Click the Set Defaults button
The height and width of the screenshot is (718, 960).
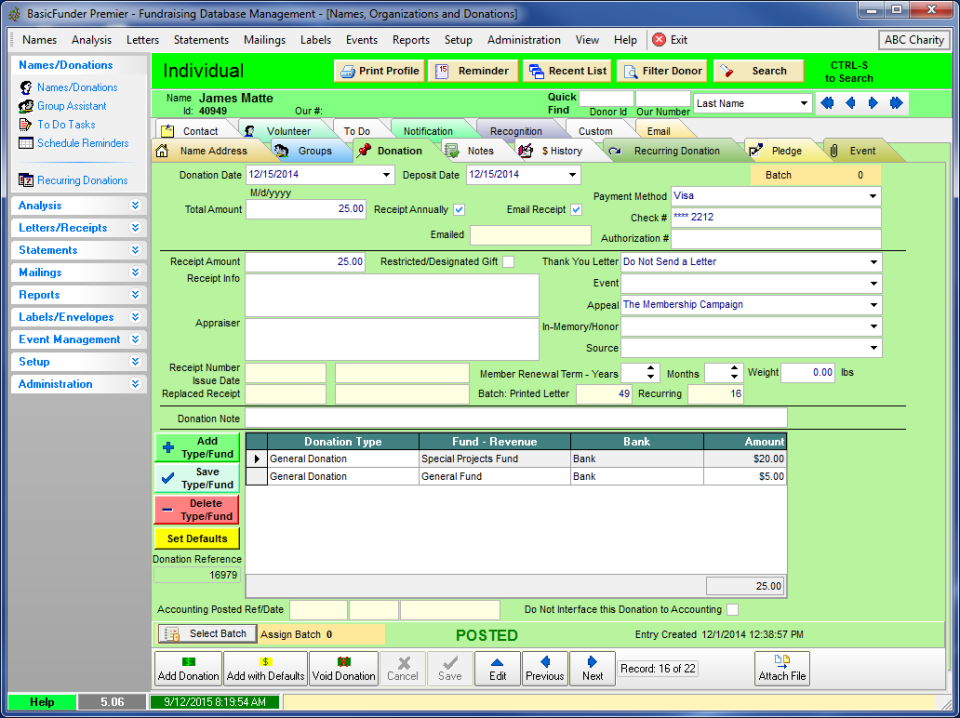pos(196,538)
